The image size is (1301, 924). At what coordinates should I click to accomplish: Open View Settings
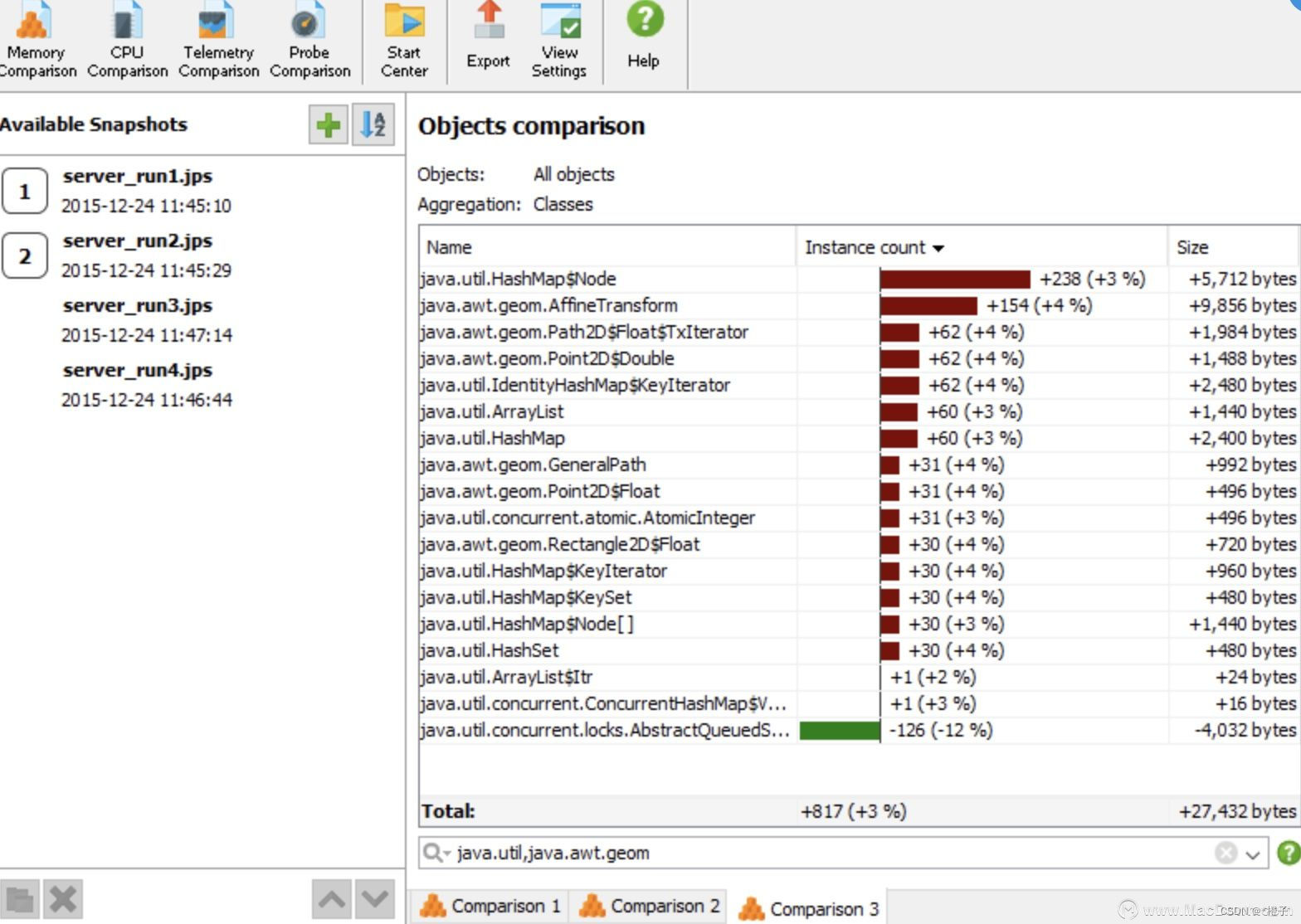[x=559, y=41]
